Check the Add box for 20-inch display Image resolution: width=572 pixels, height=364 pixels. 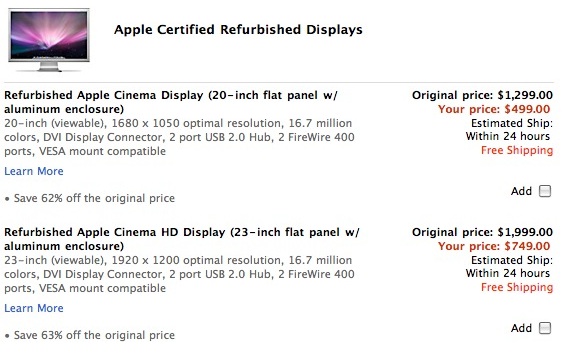tap(545, 191)
